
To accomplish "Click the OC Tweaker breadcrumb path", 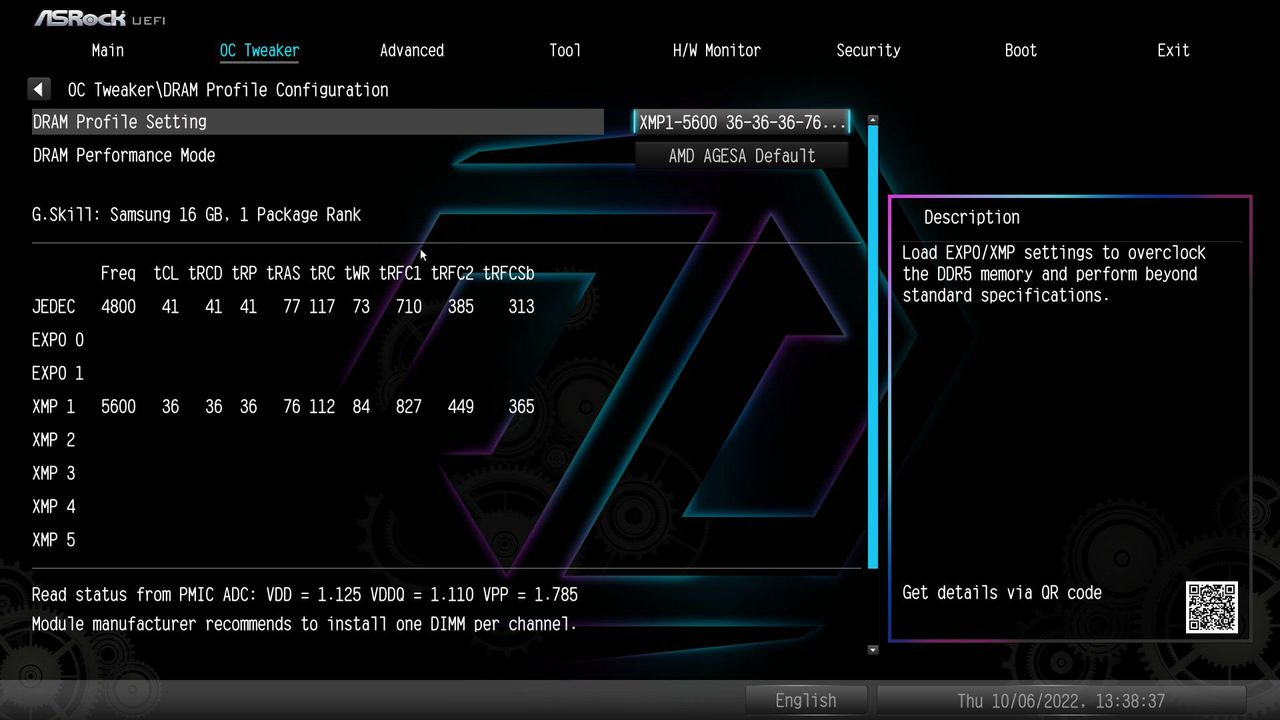I will [228, 90].
